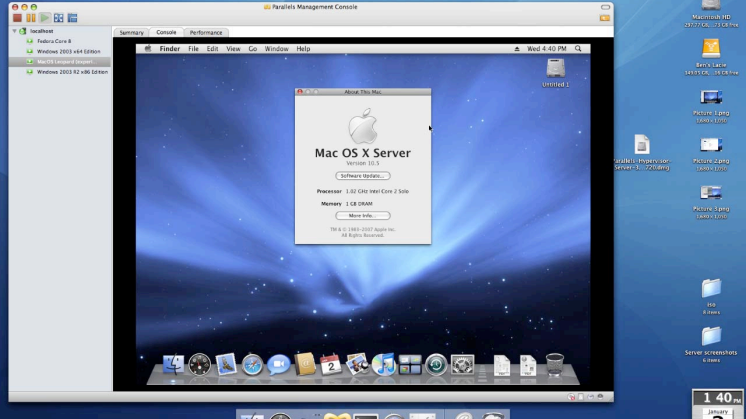Select the Server screenshots folder
Viewport: 746px width, 419px height.
pyautogui.click(x=711, y=344)
